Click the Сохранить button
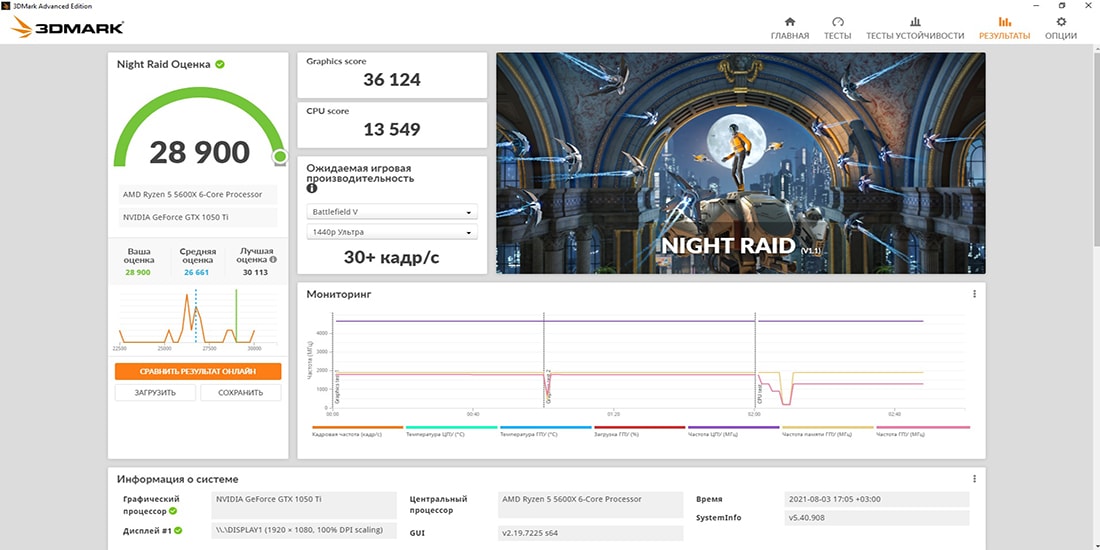 coord(240,393)
